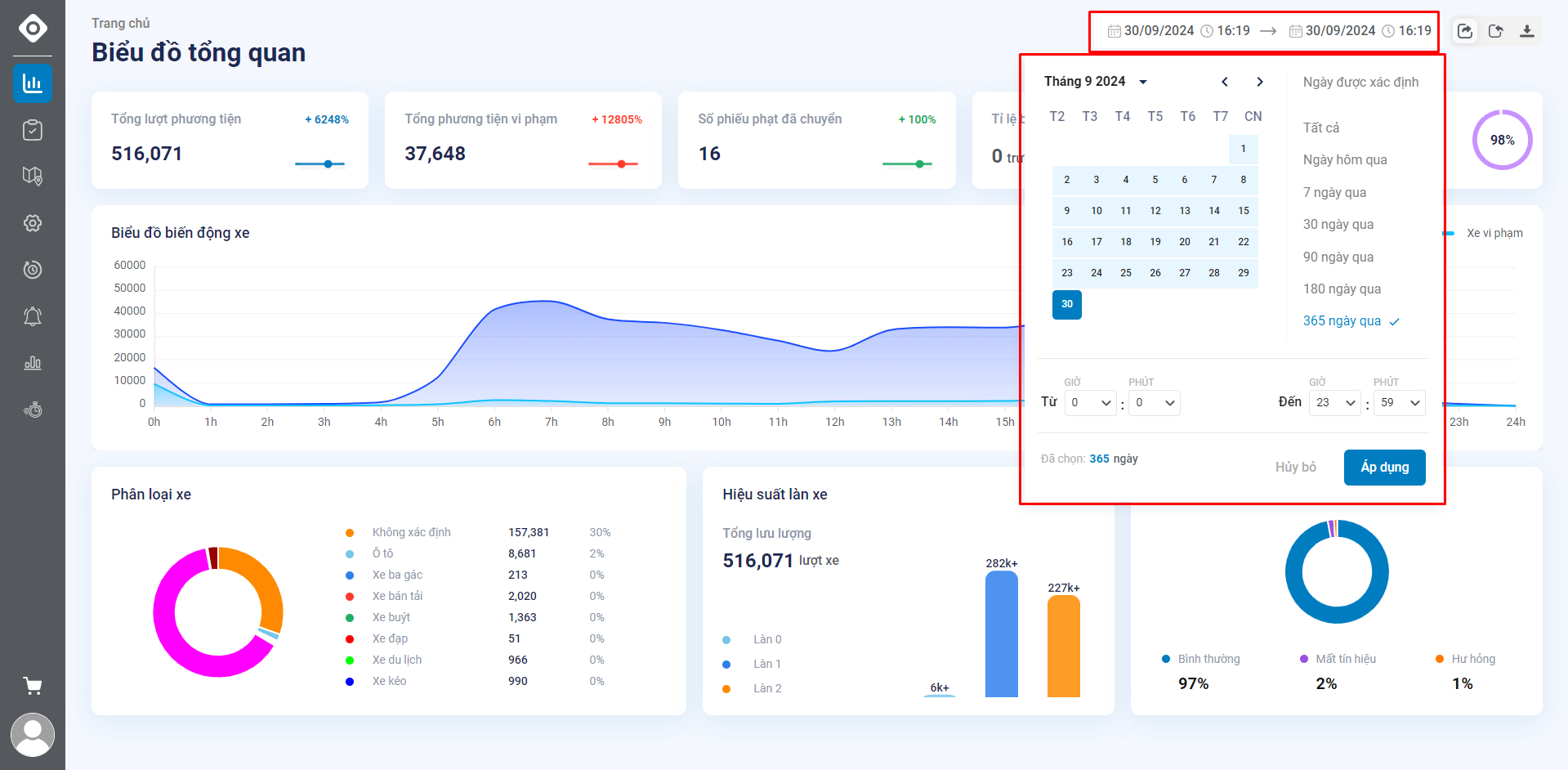Click the Trang chủ breadcrumb
The width and height of the screenshot is (1568, 770).
click(x=121, y=23)
